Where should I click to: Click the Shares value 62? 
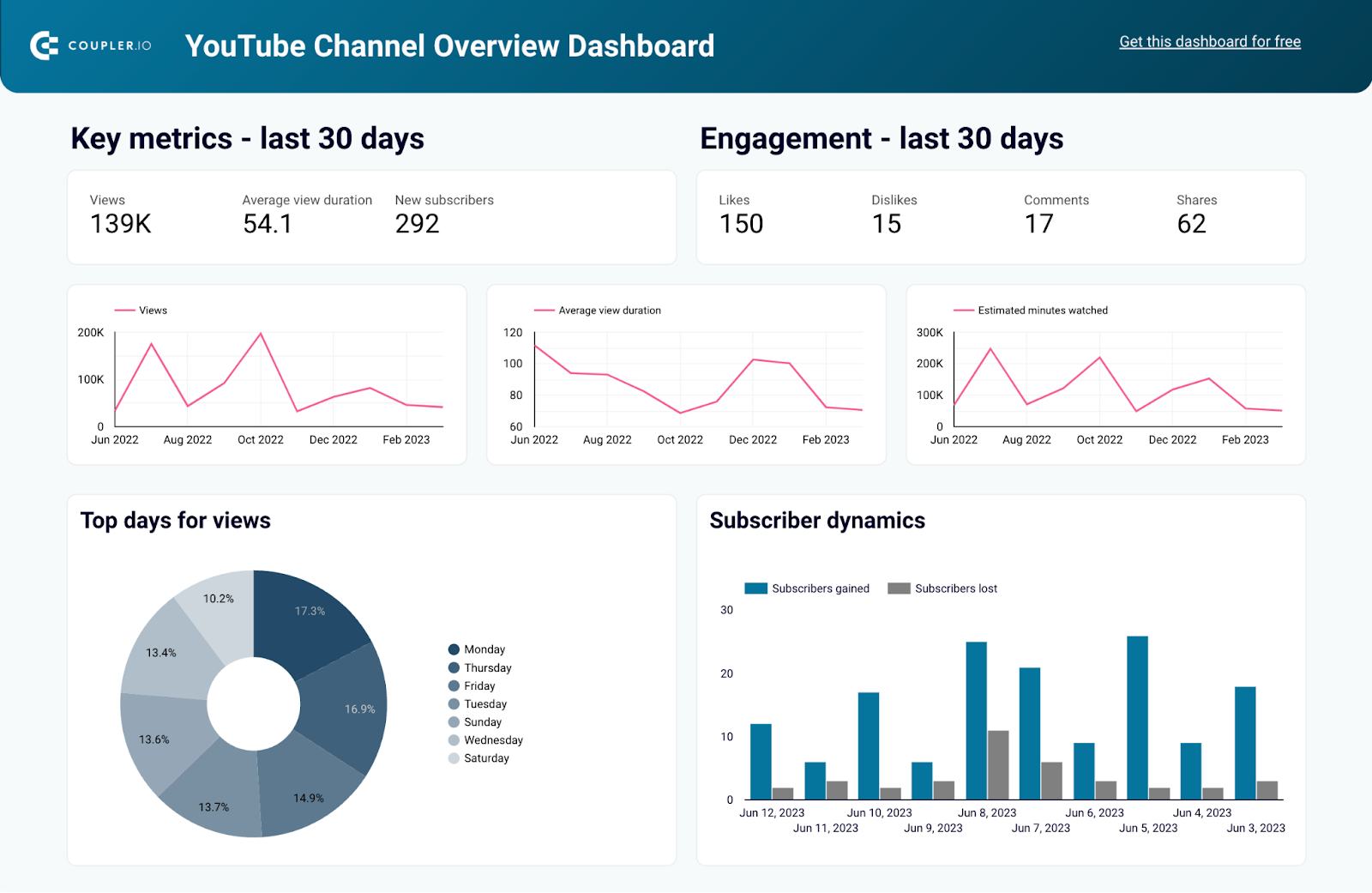click(x=1193, y=224)
